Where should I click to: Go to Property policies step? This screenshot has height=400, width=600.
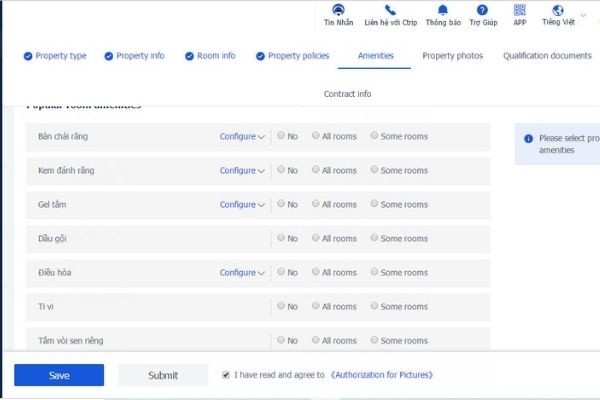point(293,56)
